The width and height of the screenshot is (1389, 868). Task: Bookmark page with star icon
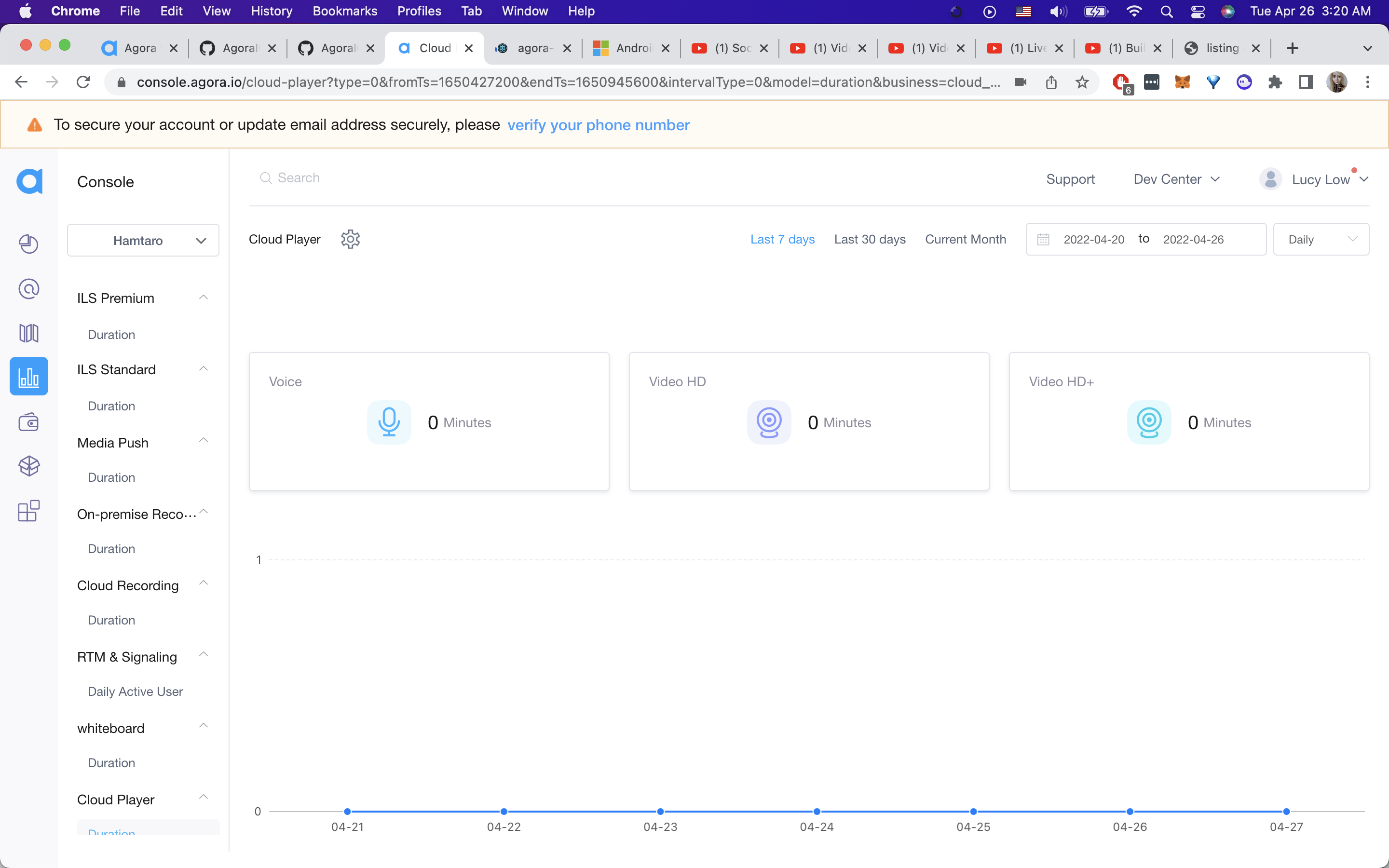pos(1082,82)
